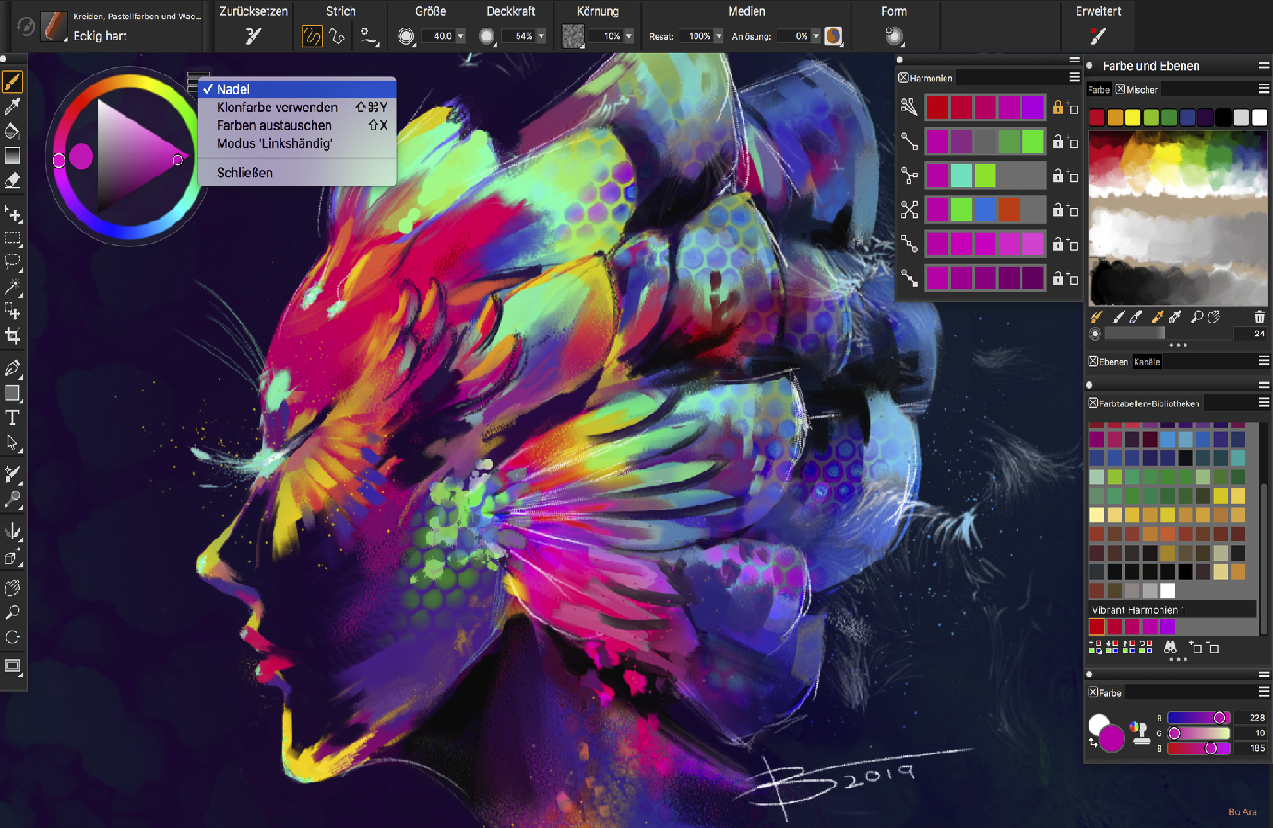Screen dimensions: 1273x828
Task: Choose 'Farben austauschen' from the context menu
Action: (x=274, y=125)
